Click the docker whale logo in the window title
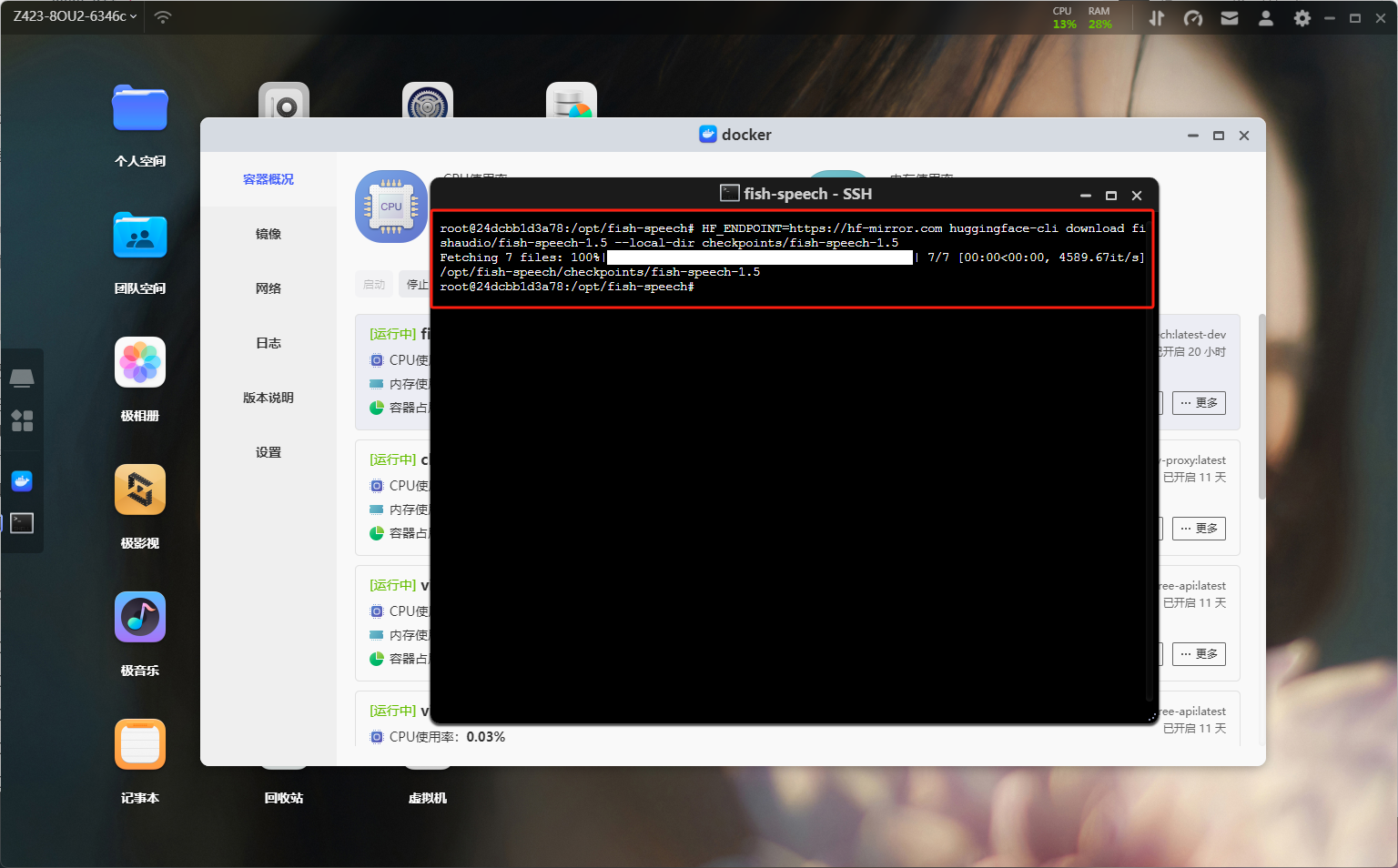1398x868 pixels. point(708,134)
